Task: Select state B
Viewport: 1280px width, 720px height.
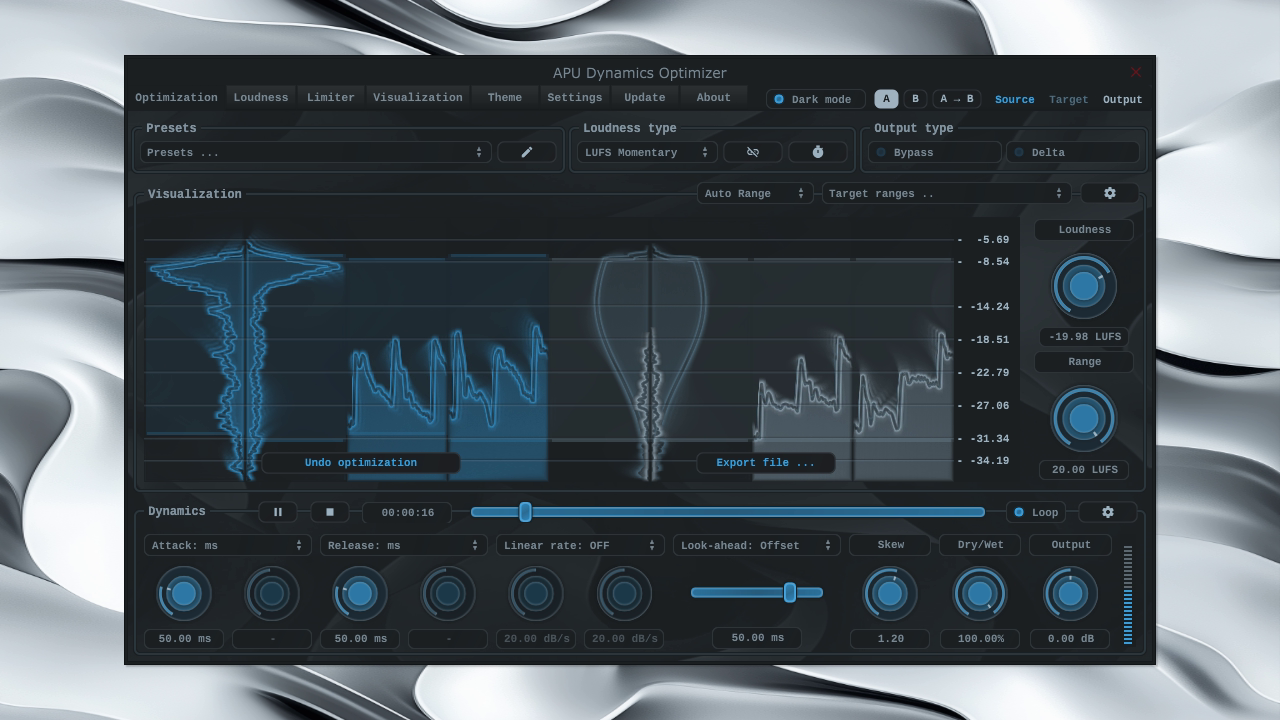Action: [x=915, y=99]
